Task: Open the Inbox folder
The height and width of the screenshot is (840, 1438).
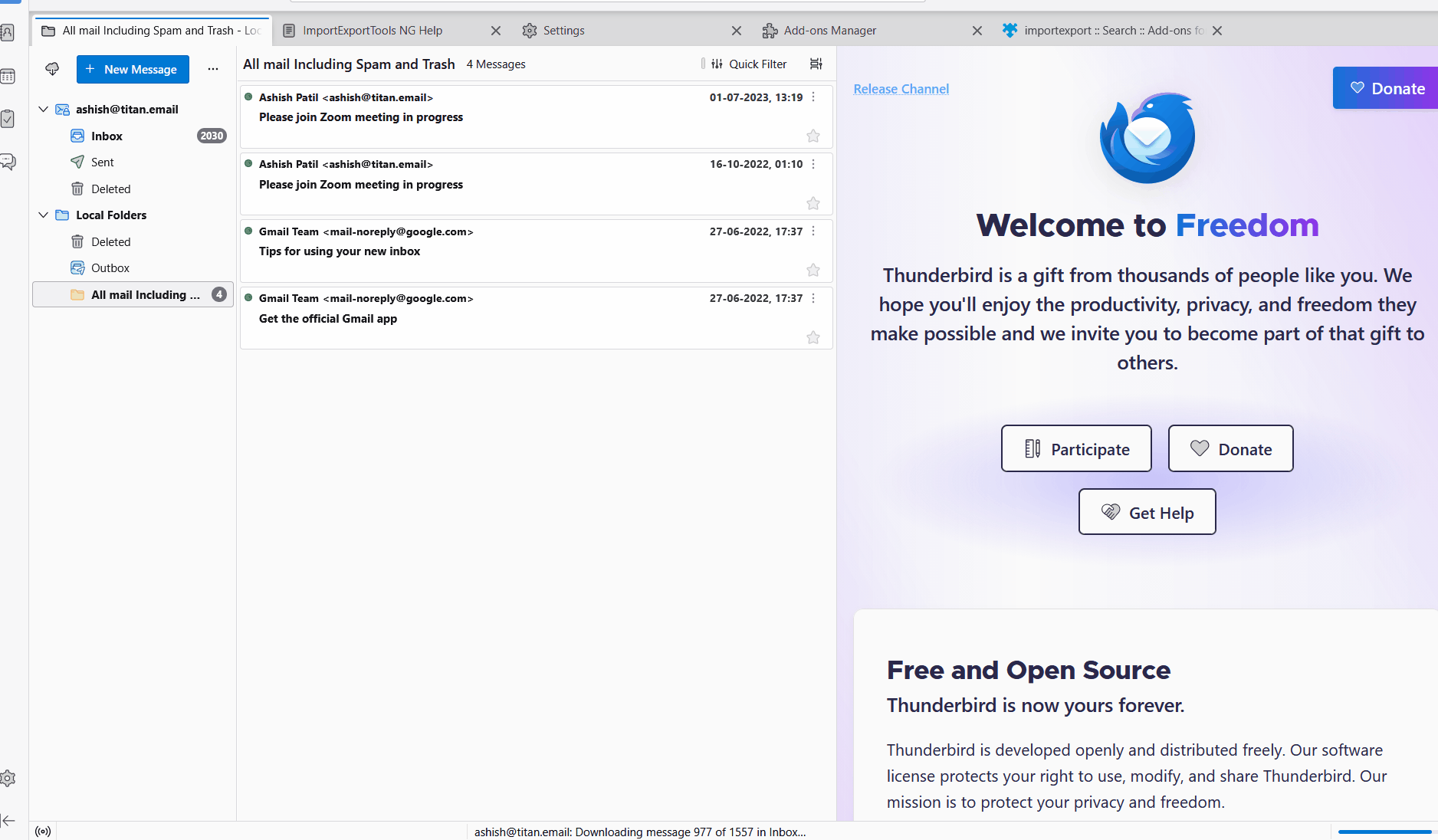Action: 133,136
